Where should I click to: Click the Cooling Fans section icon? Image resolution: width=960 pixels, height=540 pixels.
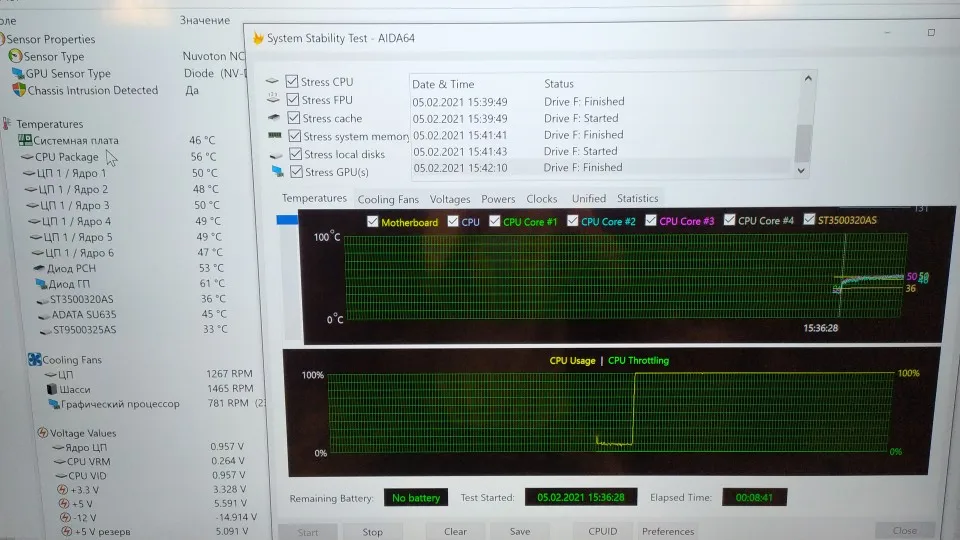pos(34,359)
